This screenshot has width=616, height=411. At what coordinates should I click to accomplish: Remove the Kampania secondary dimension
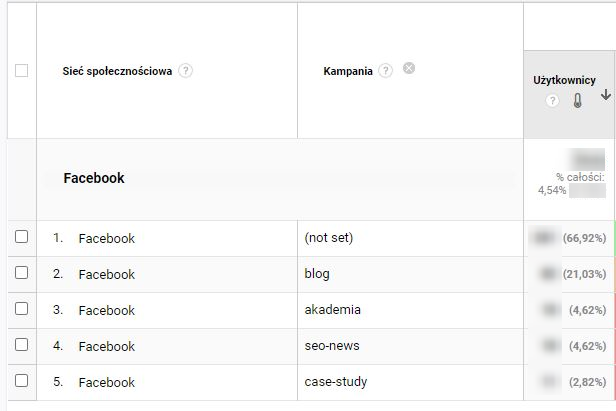[x=409, y=68]
